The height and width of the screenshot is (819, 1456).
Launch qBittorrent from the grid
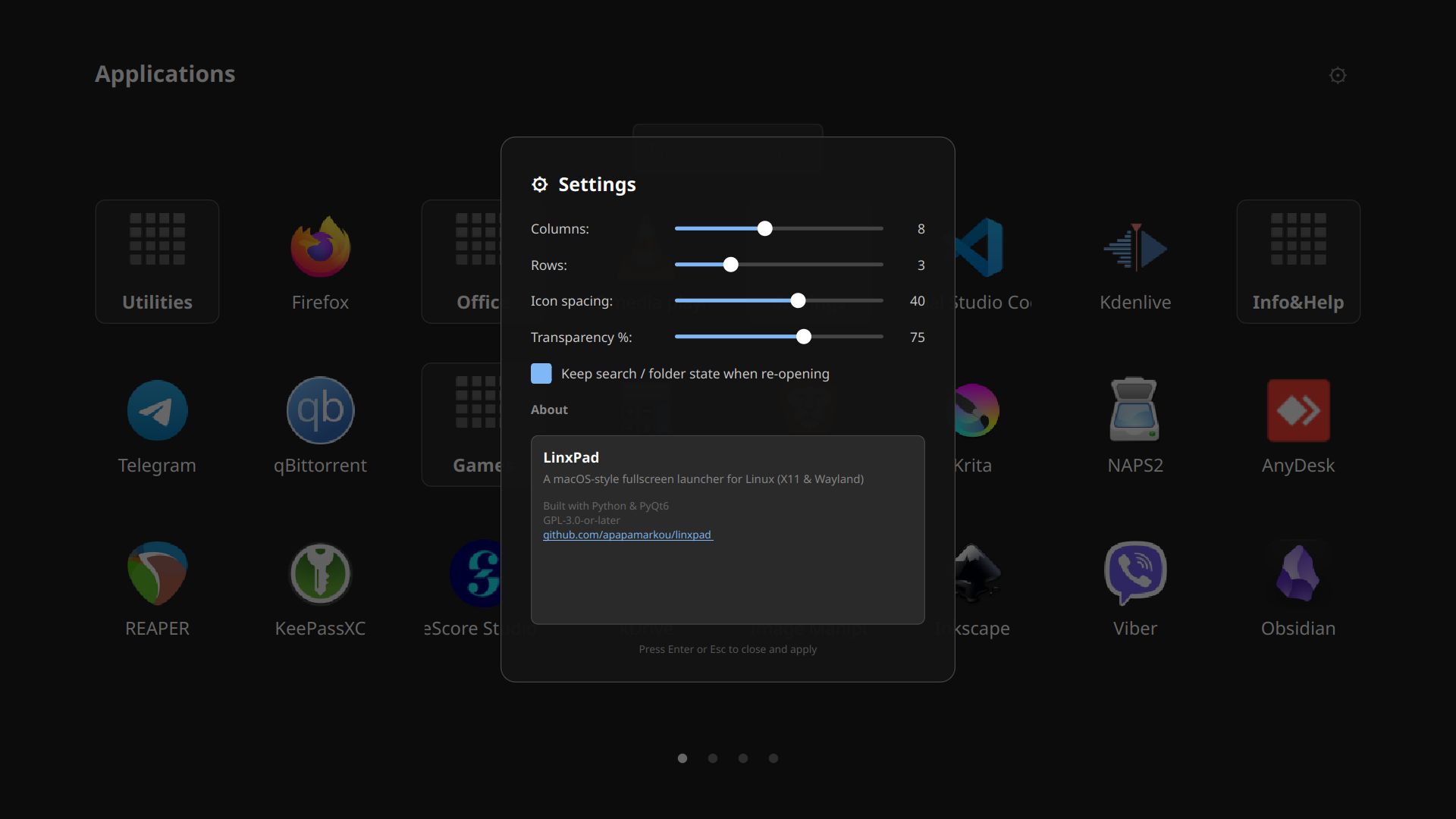pos(320,411)
